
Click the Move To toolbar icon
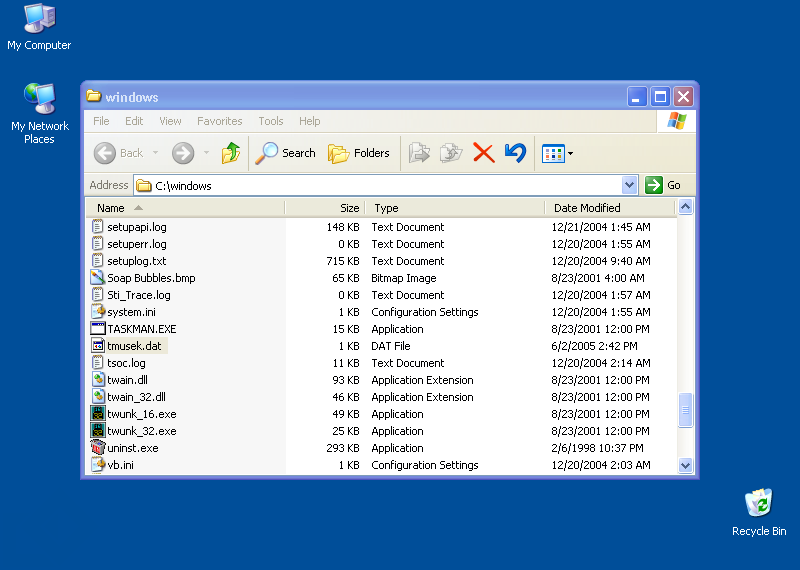point(419,153)
